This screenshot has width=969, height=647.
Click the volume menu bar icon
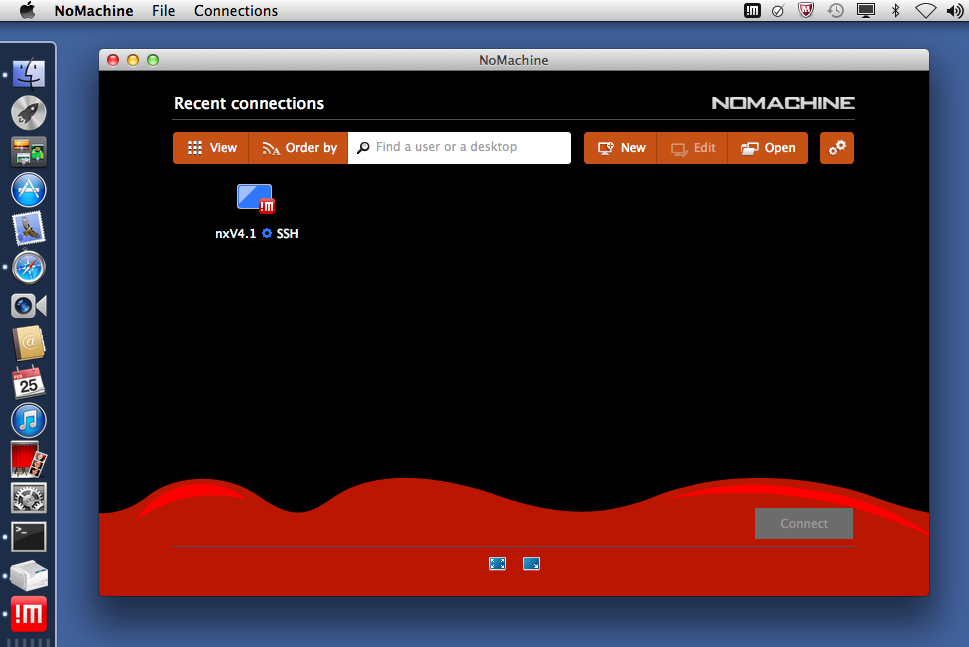tap(955, 11)
